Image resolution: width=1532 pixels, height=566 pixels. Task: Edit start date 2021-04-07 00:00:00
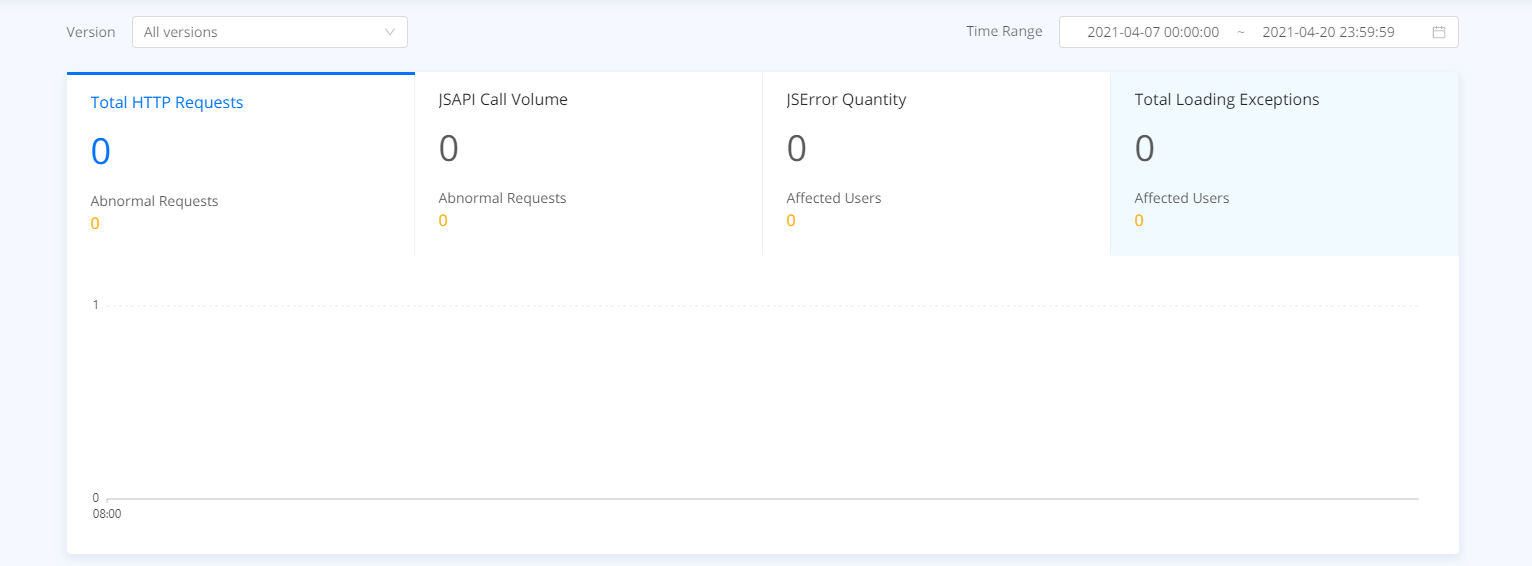click(1153, 32)
